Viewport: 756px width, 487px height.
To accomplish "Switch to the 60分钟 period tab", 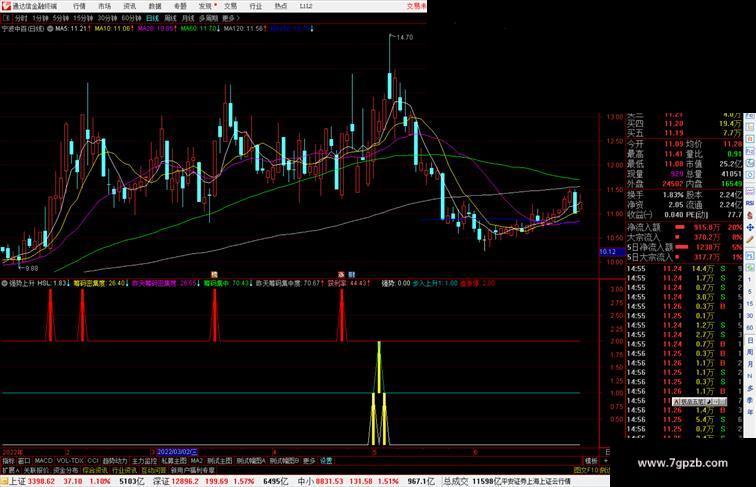I will click(x=131, y=18).
